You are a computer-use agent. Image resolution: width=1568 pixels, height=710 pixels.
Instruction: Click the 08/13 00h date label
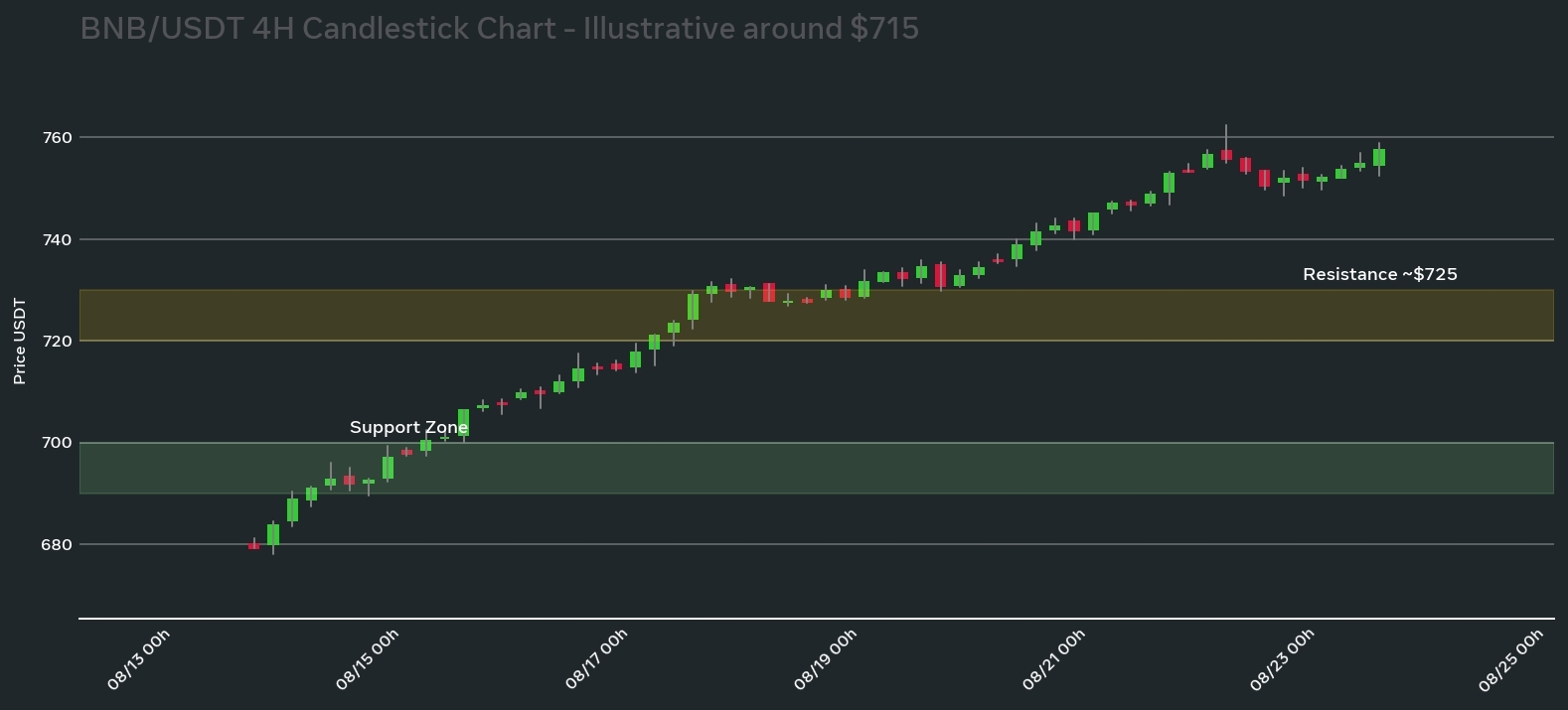click(138, 659)
